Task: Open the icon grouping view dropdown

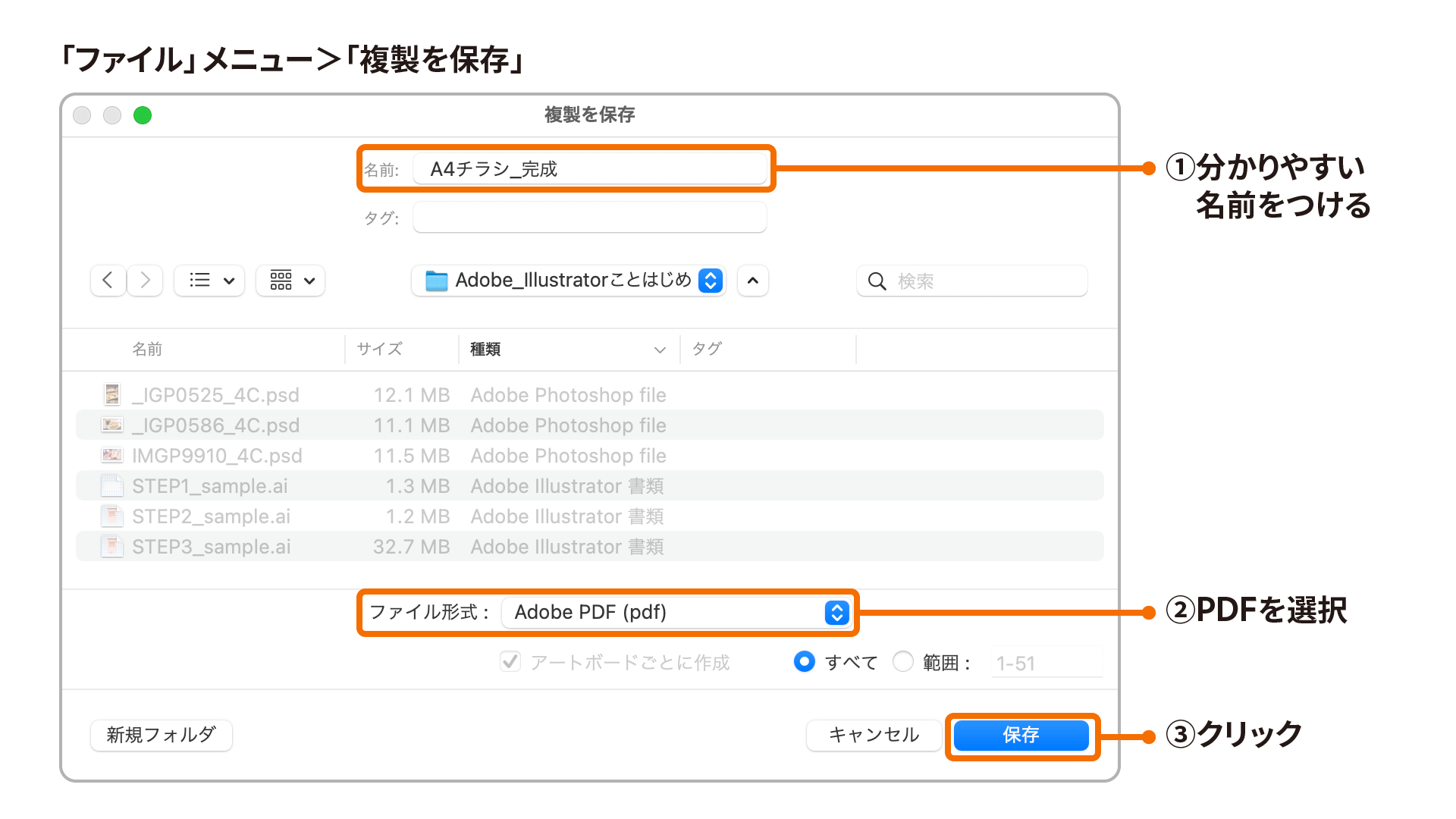Action: pos(291,281)
